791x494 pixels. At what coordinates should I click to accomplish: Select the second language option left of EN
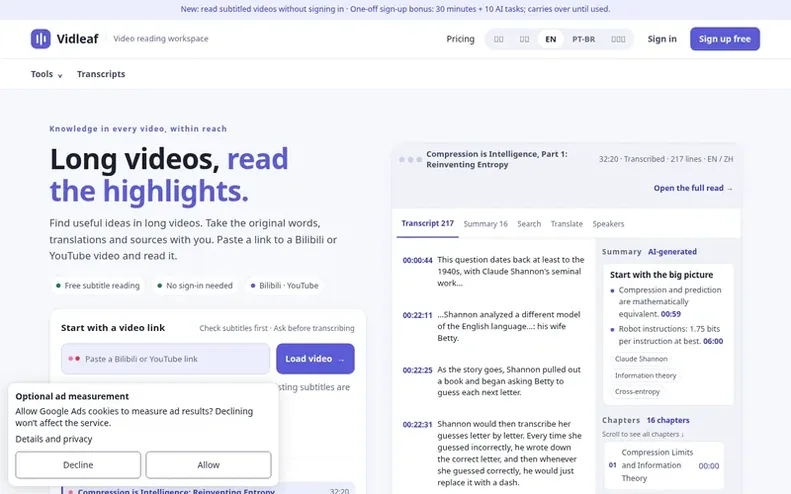coord(498,39)
